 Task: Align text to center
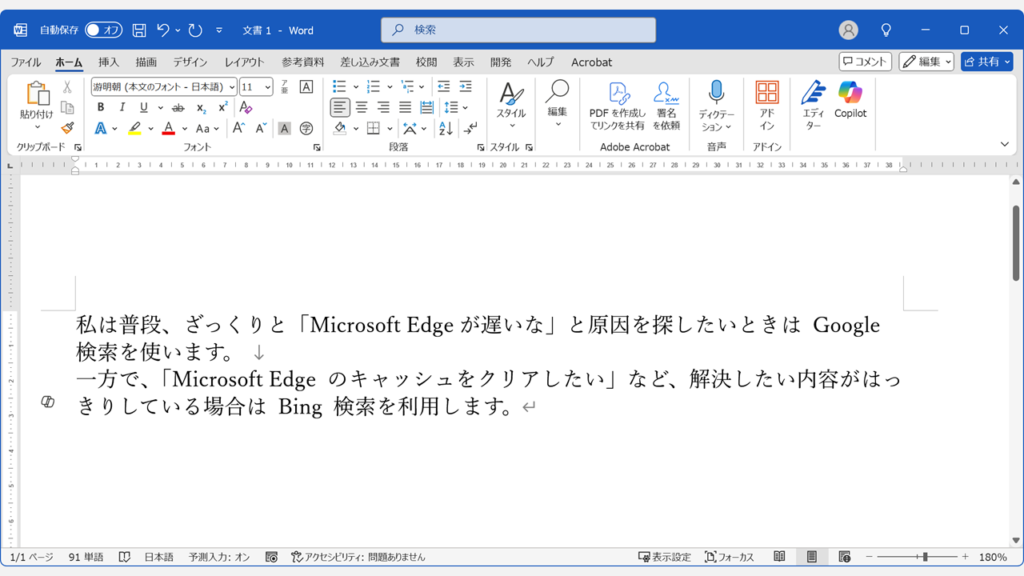coord(361,107)
